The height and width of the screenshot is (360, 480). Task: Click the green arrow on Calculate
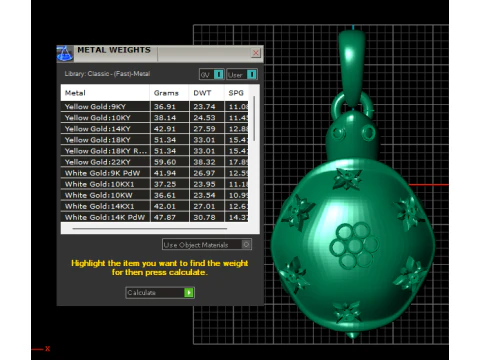[189, 293]
